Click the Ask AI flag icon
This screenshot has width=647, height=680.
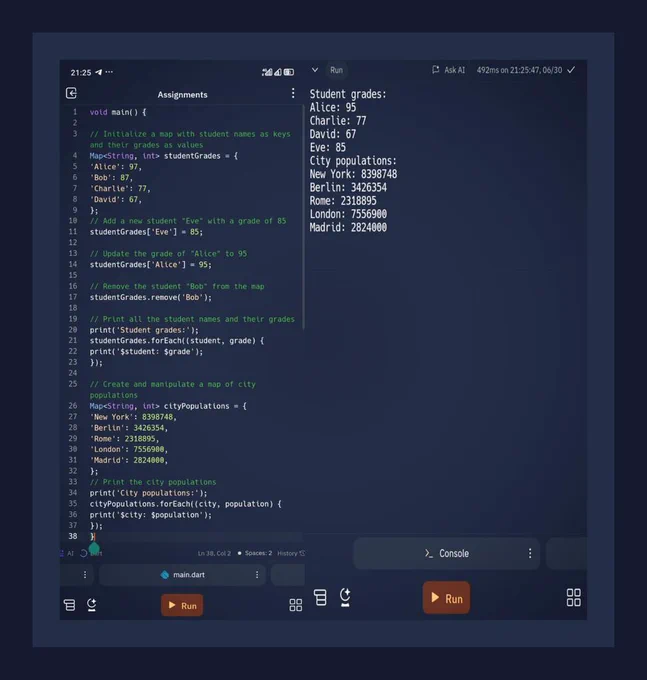pyautogui.click(x=436, y=70)
